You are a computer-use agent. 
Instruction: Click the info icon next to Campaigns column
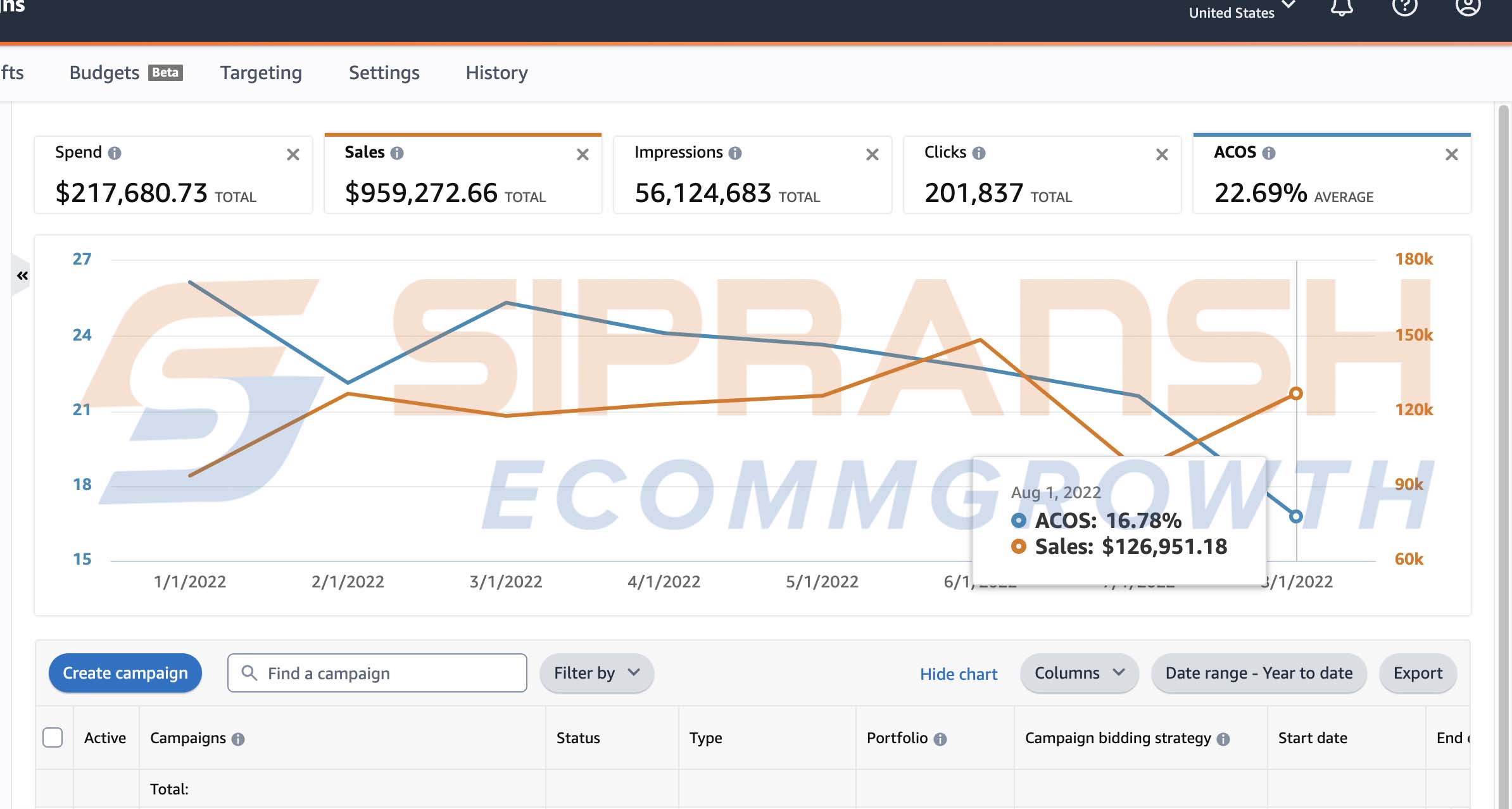[x=238, y=739]
